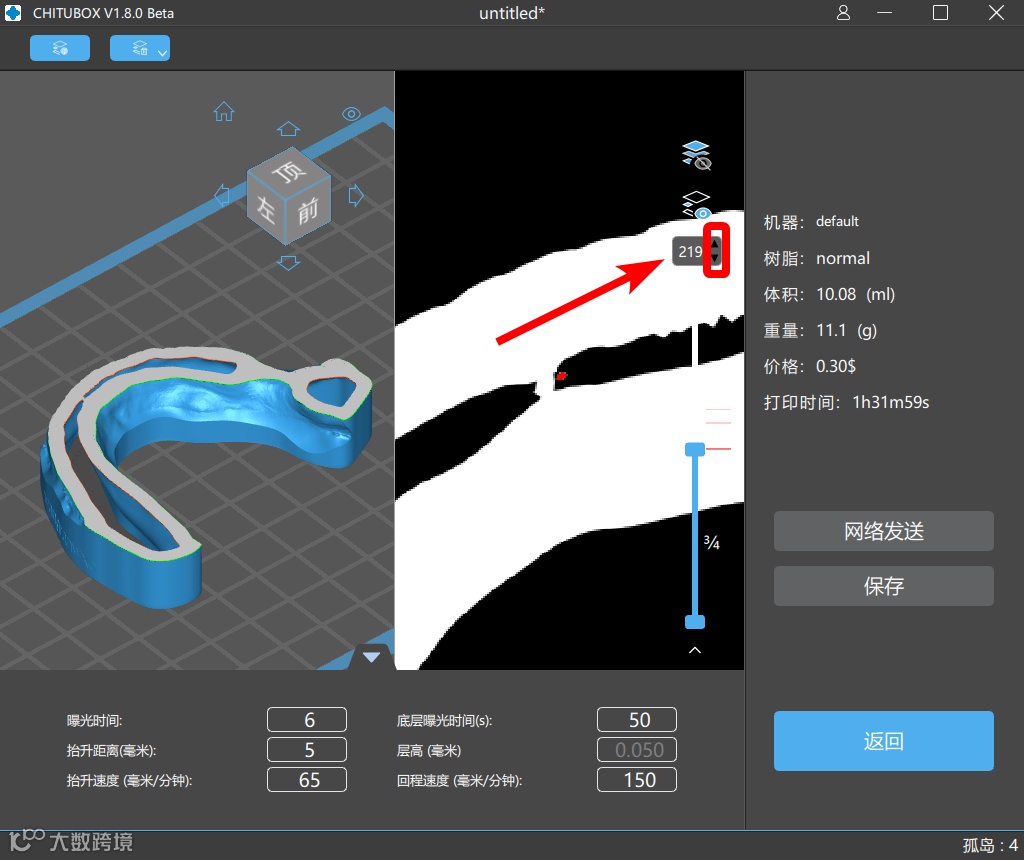Image resolution: width=1024 pixels, height=860 pixels.
Task: Rotate view with the left arrow
Action: pyautogui.click(x=222, y=195)
